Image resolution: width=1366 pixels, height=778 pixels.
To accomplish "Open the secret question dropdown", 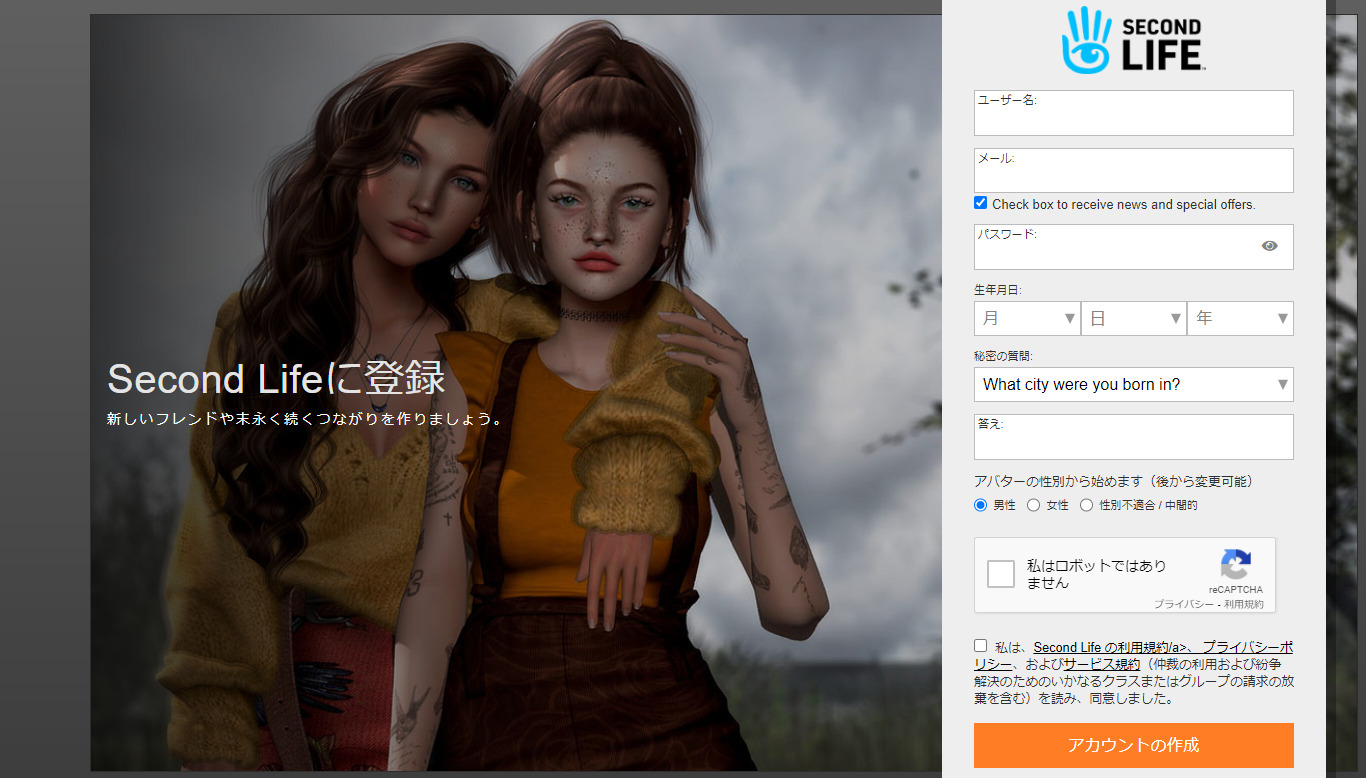I will pyautogui.click(x=1133, y=384).
